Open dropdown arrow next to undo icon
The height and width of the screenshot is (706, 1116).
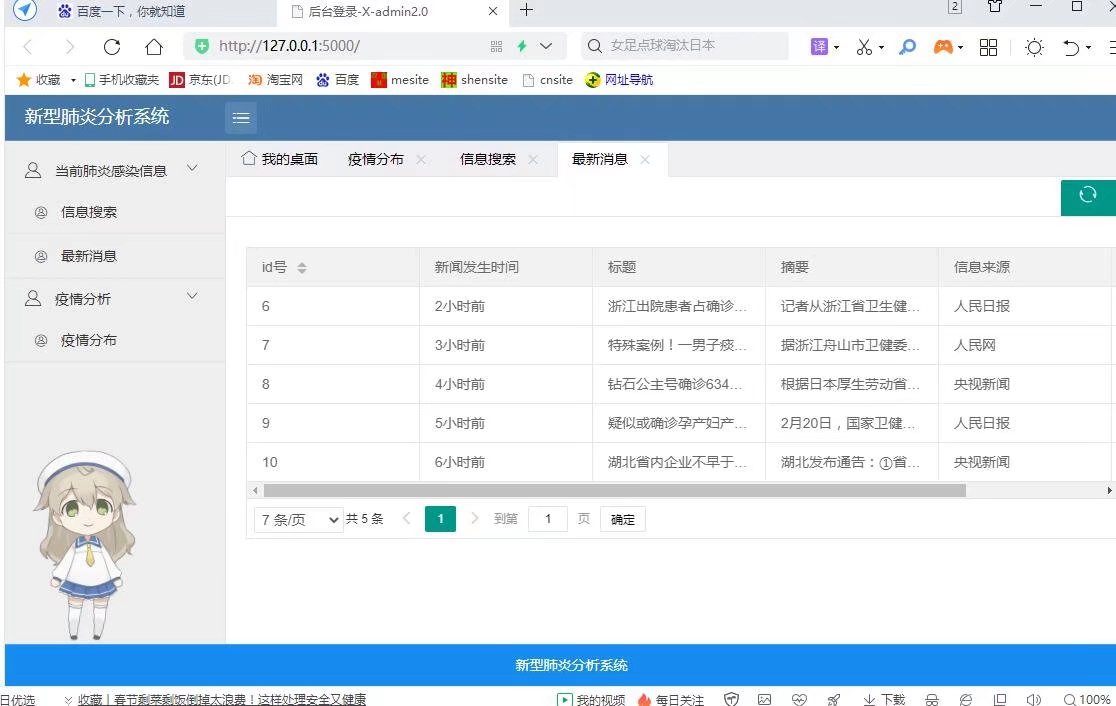[1088, 48]
